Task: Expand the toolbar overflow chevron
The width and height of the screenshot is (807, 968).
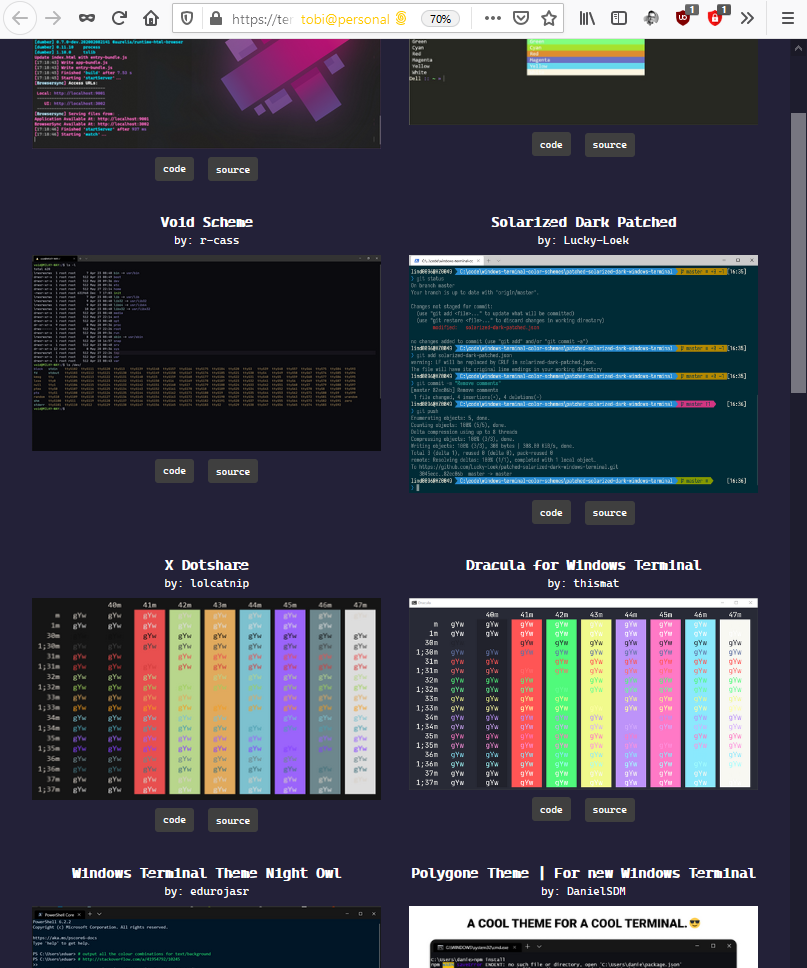Action: pos(747,18)
